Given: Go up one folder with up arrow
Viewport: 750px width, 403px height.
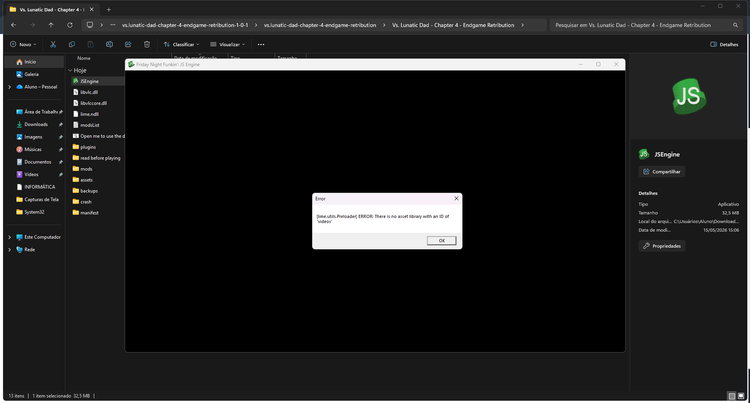Looking at the screenshot, I should pyautogui.click(x=51, y=25).
